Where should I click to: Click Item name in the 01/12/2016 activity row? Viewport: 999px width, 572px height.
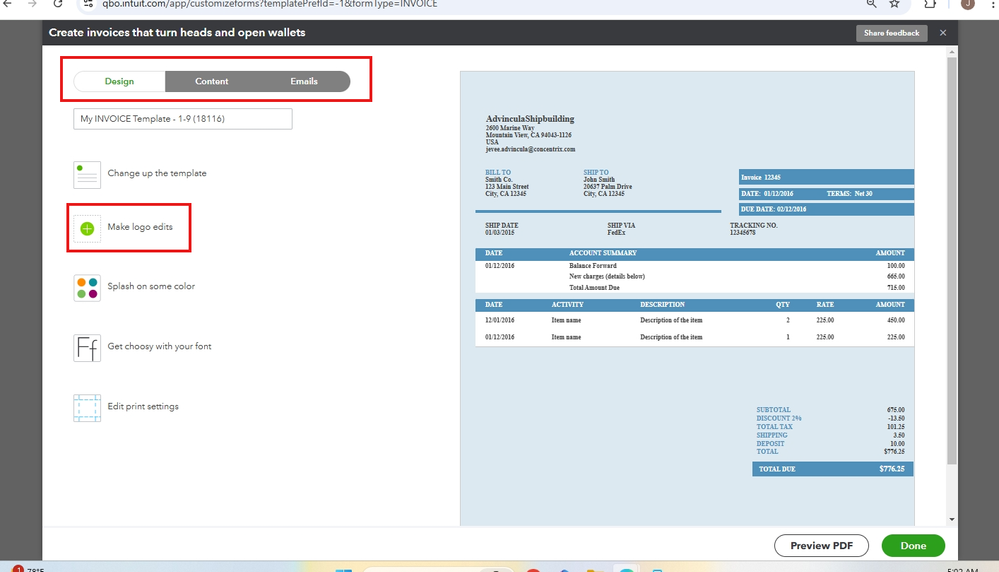pos(566,337)
